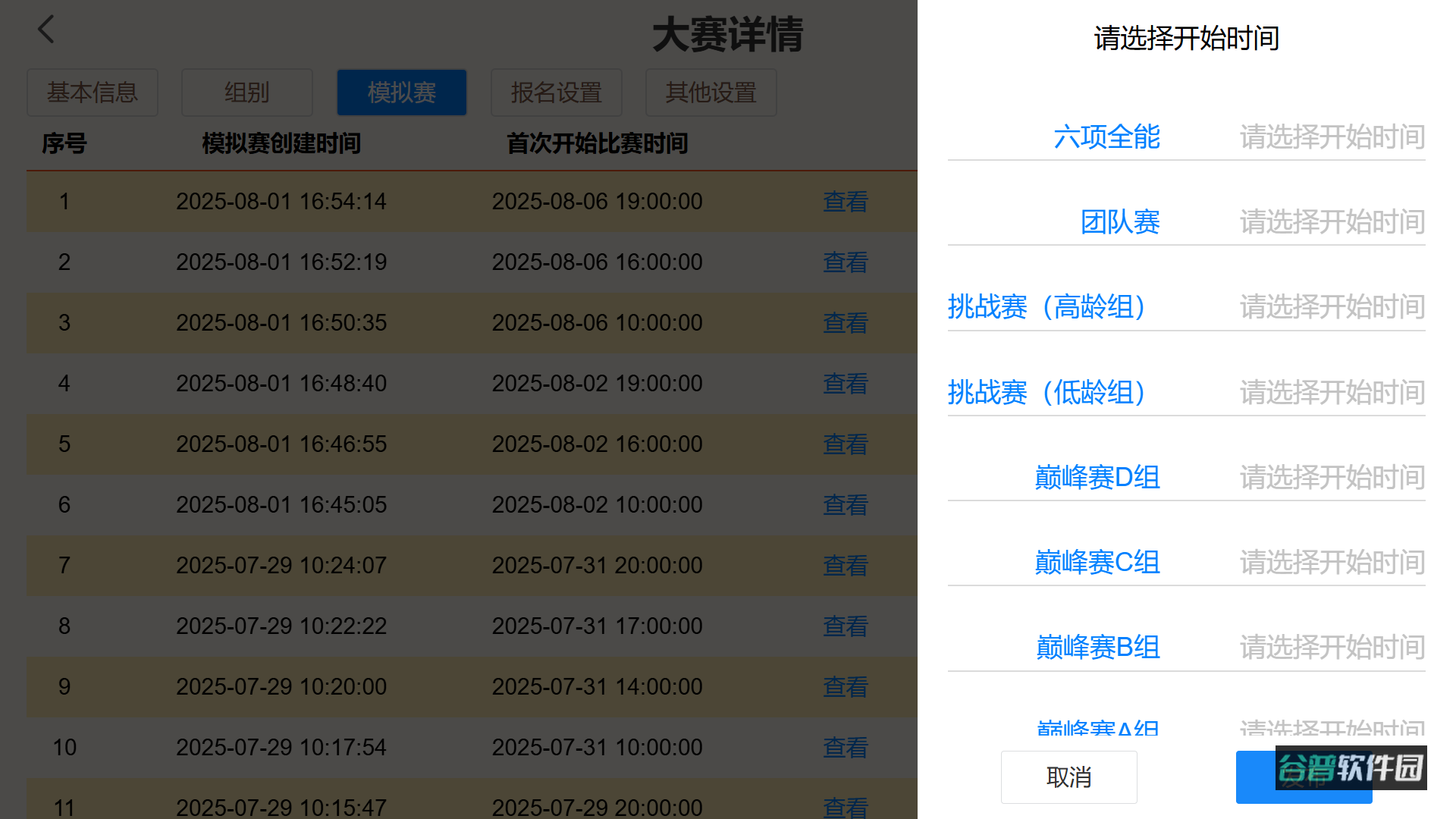
Task: Click start time 2025-08-06 16:00:00
Action: point(598,262)
